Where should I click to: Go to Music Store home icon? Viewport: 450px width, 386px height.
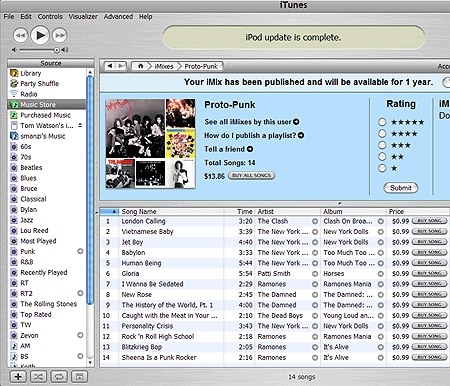tap(140, 66)
